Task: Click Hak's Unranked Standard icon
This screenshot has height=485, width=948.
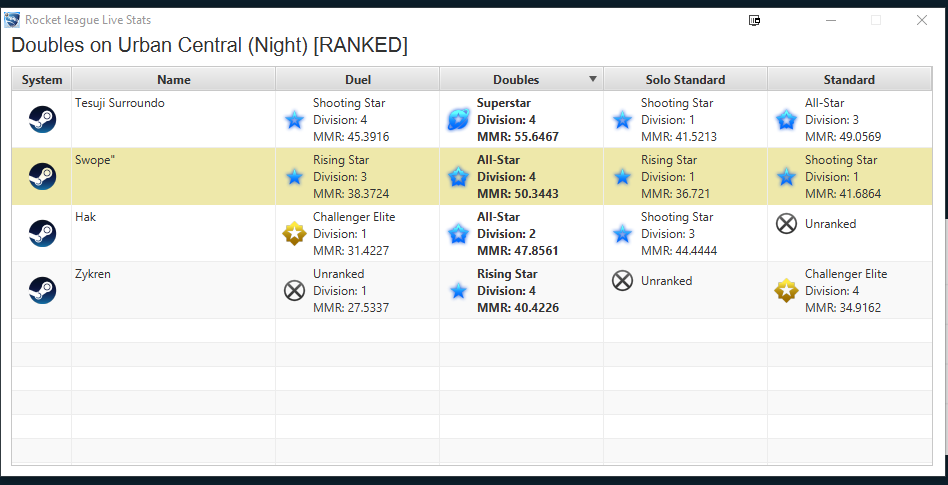Action: coord(786,224)
